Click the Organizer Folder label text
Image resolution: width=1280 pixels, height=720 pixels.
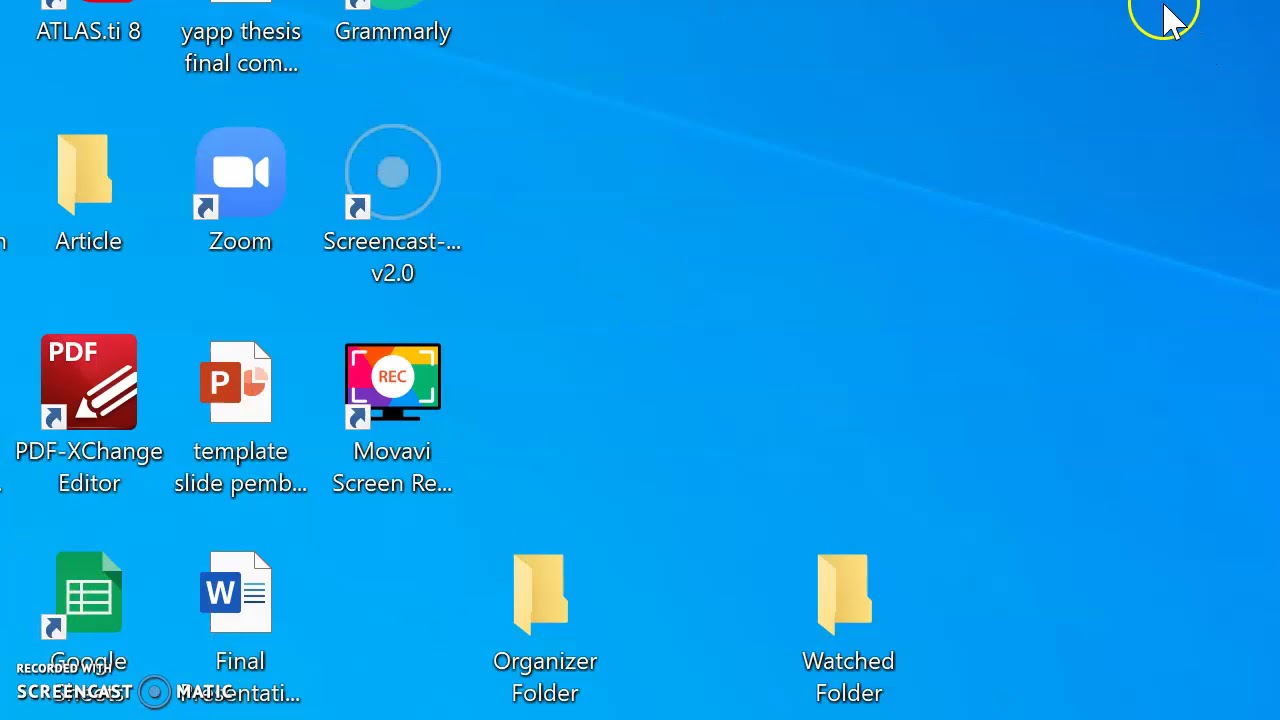point(545,677)
